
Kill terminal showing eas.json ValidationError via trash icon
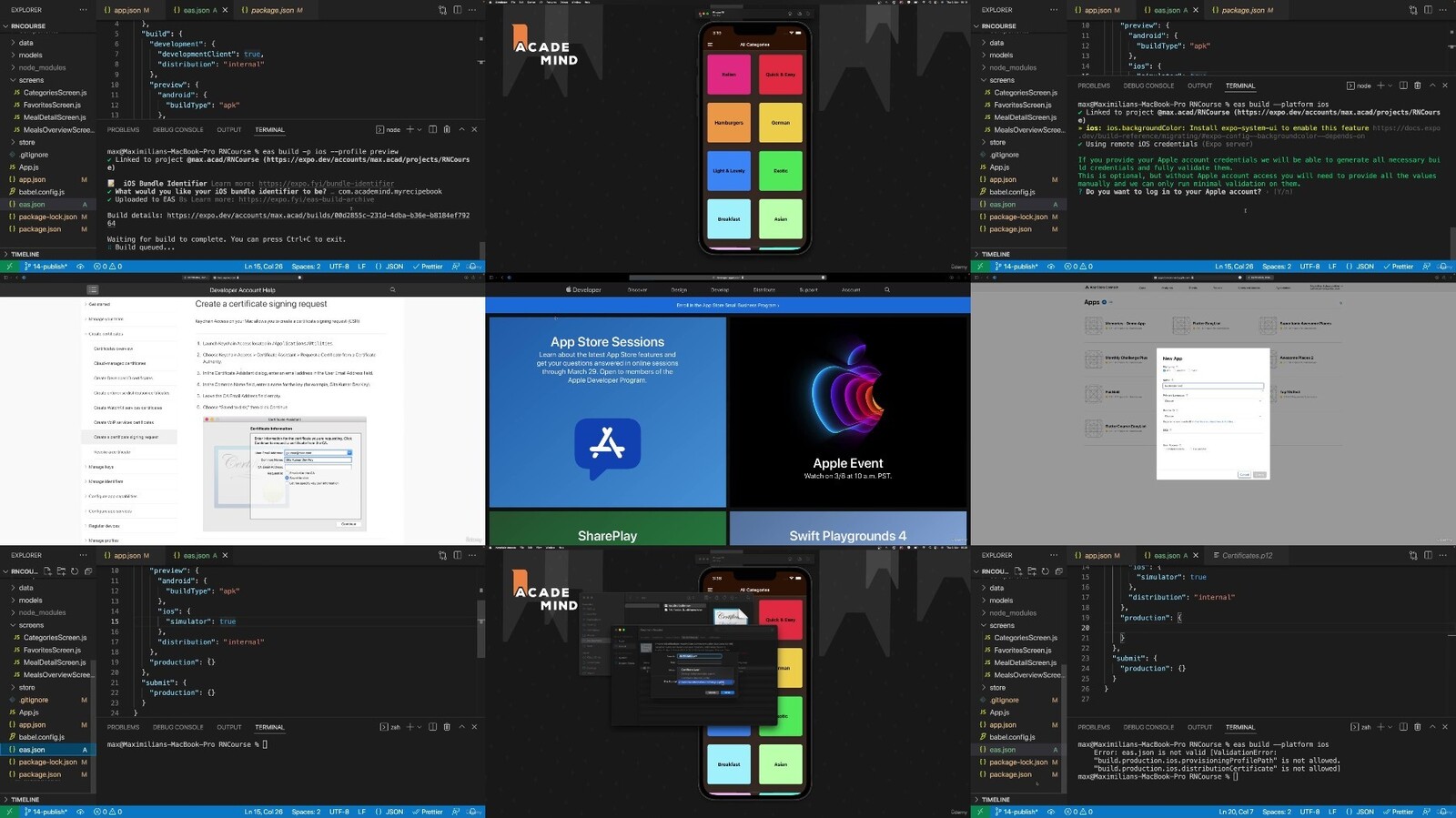coord(1417,727)
